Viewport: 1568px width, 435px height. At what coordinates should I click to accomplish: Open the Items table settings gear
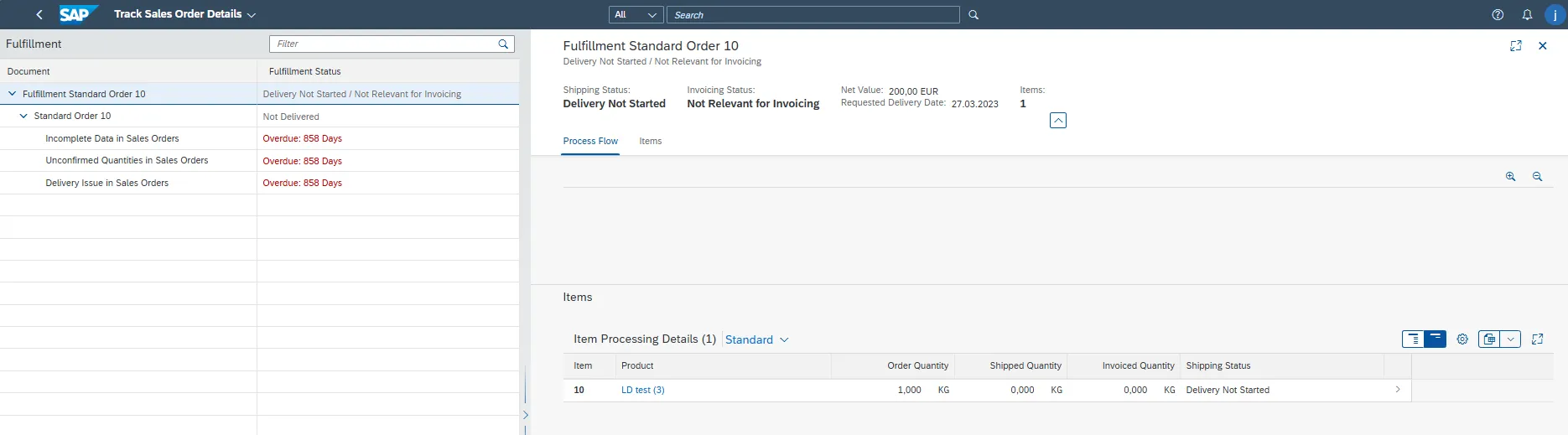[x=1462, y=339]
